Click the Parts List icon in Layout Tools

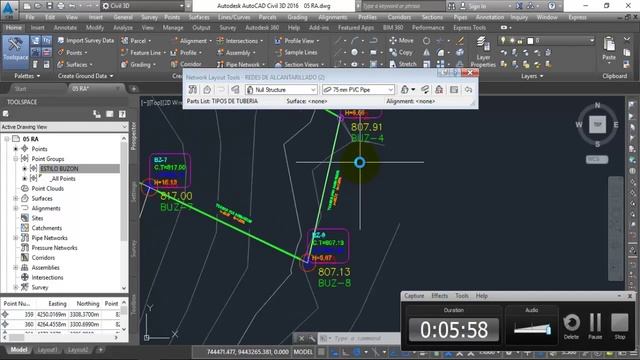pos(235,90)
